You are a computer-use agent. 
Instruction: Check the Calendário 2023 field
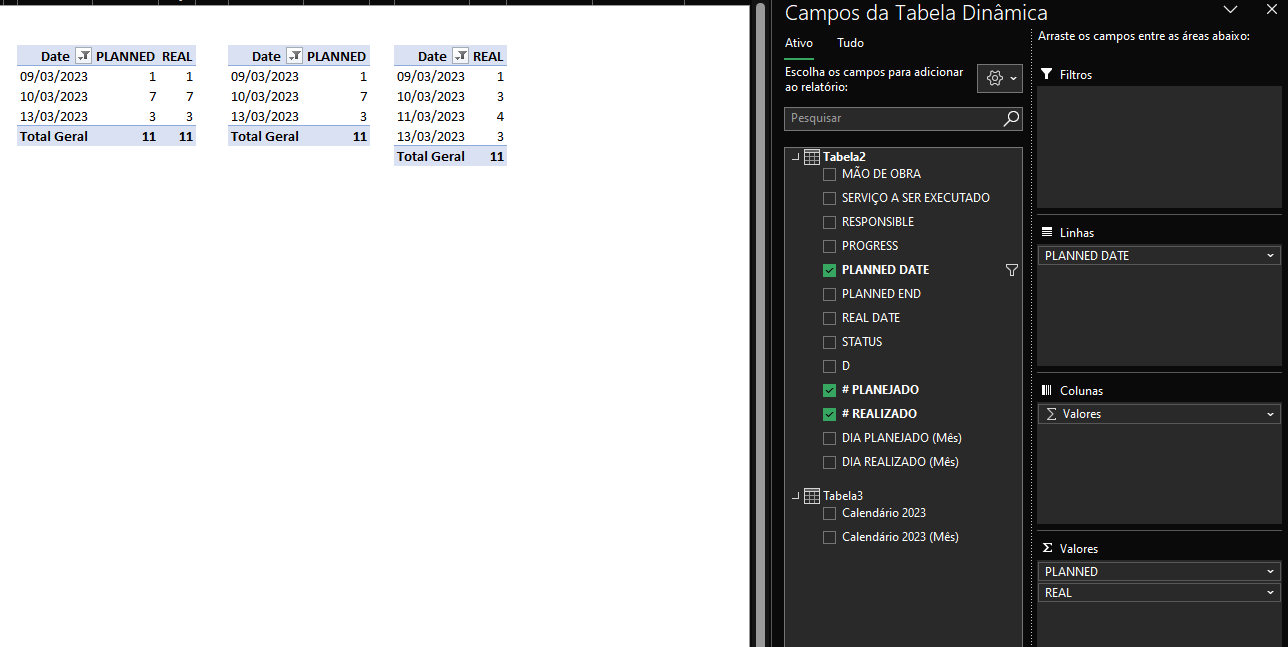(829, 513)
